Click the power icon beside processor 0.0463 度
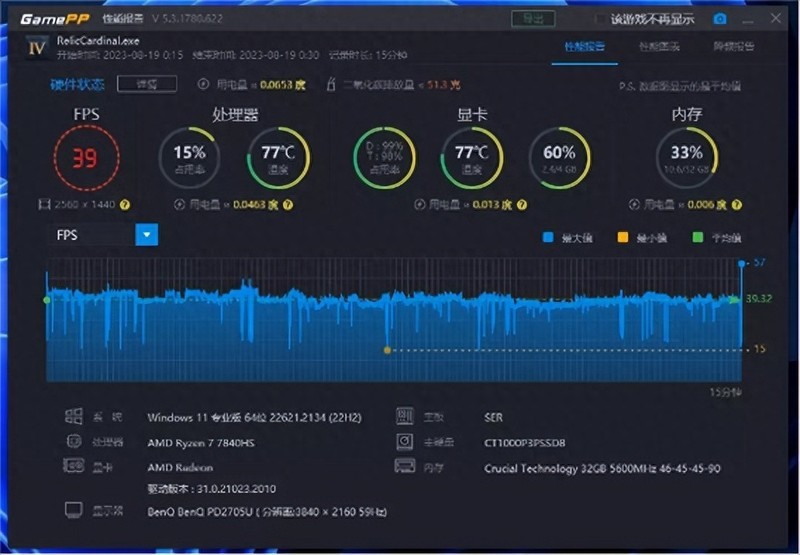This screenshot has width=800, height=555. (x=179, y=205)
